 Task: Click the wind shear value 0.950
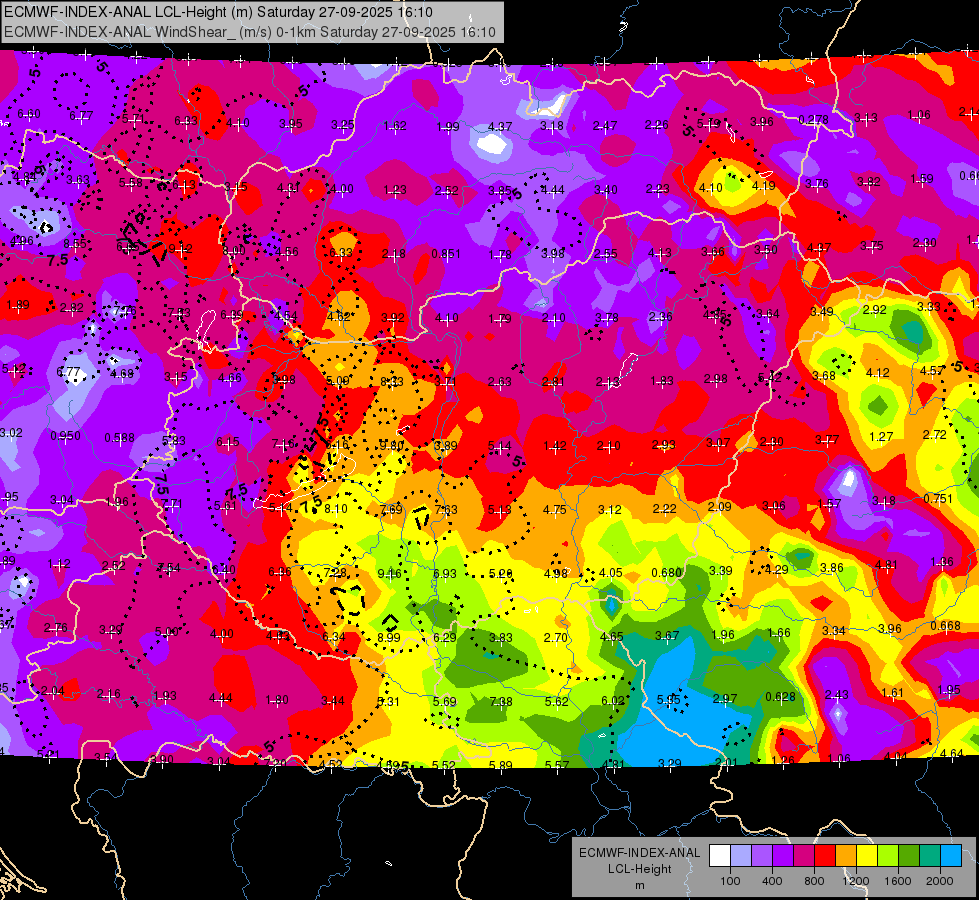[x=65, y=435]
